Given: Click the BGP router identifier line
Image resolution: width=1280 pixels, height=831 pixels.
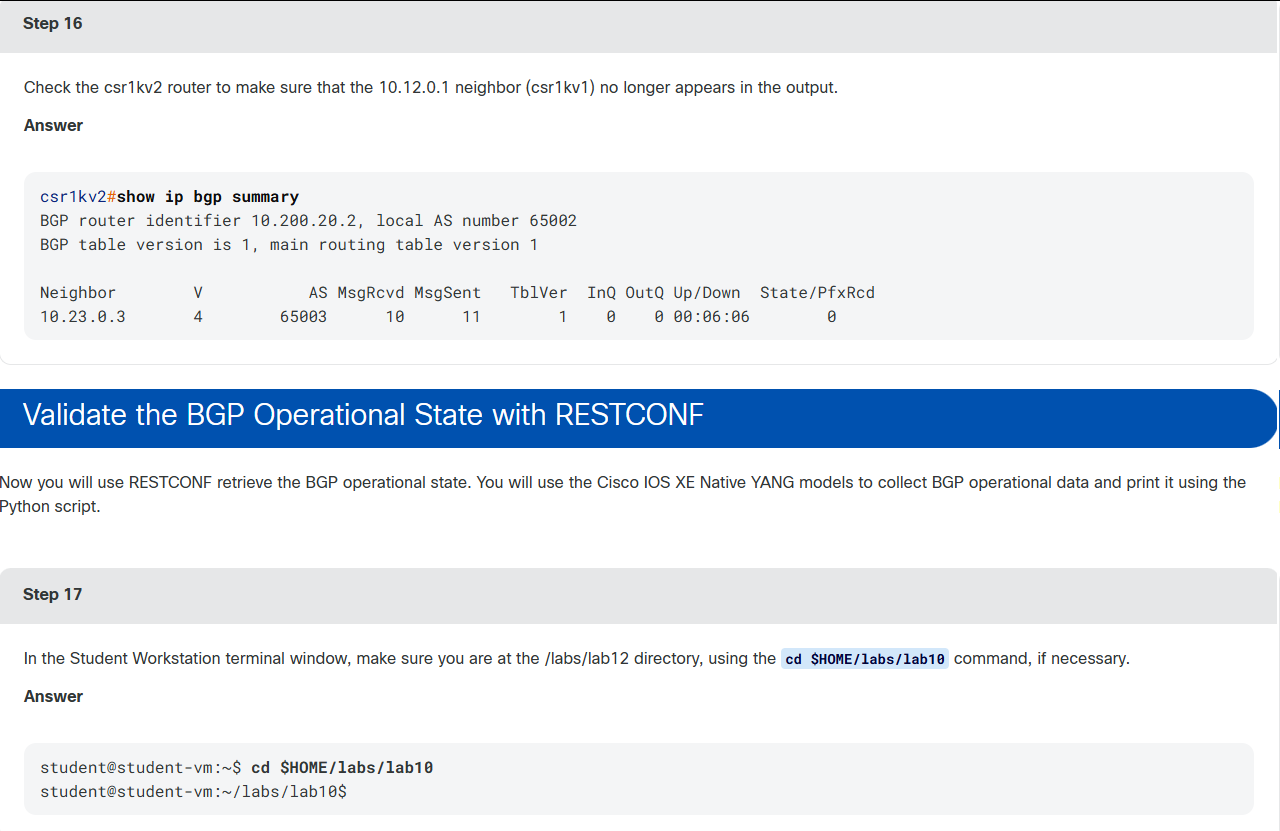Looking at the screenshot, I should point(308,221).
